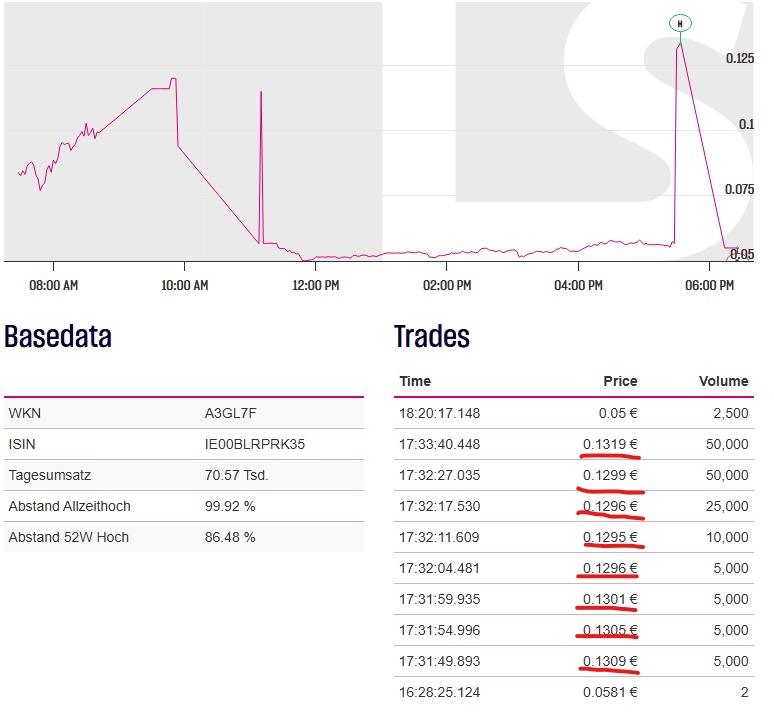Click the ISIN value IE00BLRPRK35

251,444
